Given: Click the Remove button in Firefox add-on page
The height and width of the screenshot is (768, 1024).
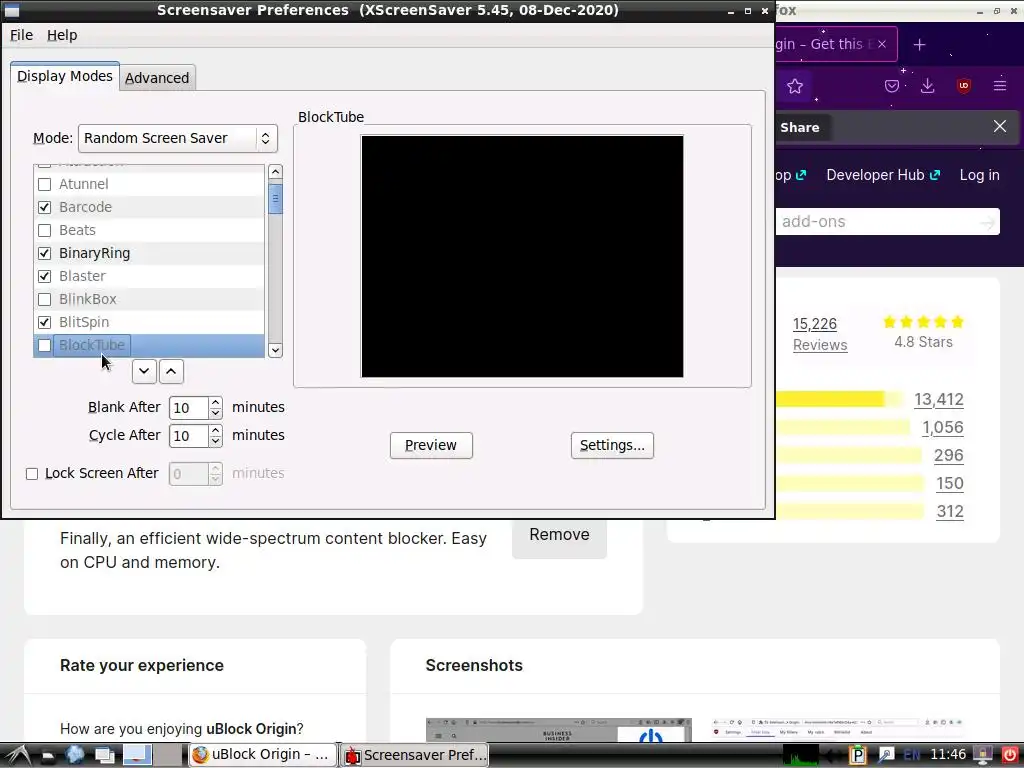Looking at the screenshot, I should click(x=560, y=535).
